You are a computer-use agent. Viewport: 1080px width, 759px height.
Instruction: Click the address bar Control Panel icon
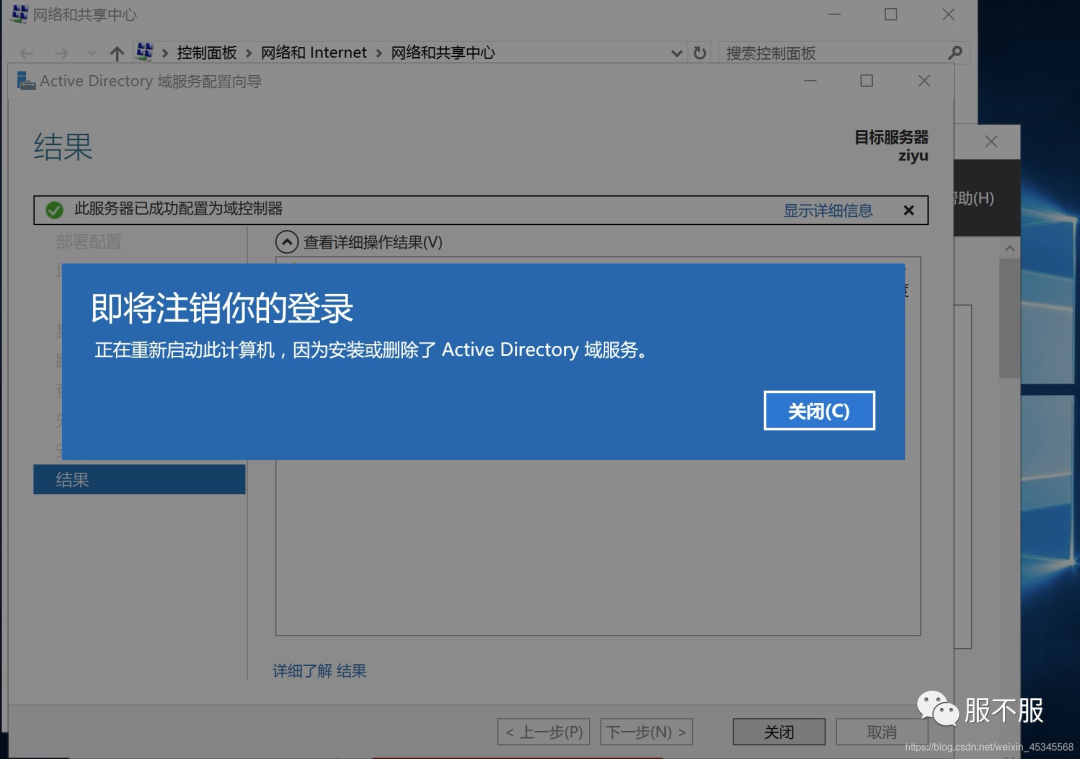144,52
